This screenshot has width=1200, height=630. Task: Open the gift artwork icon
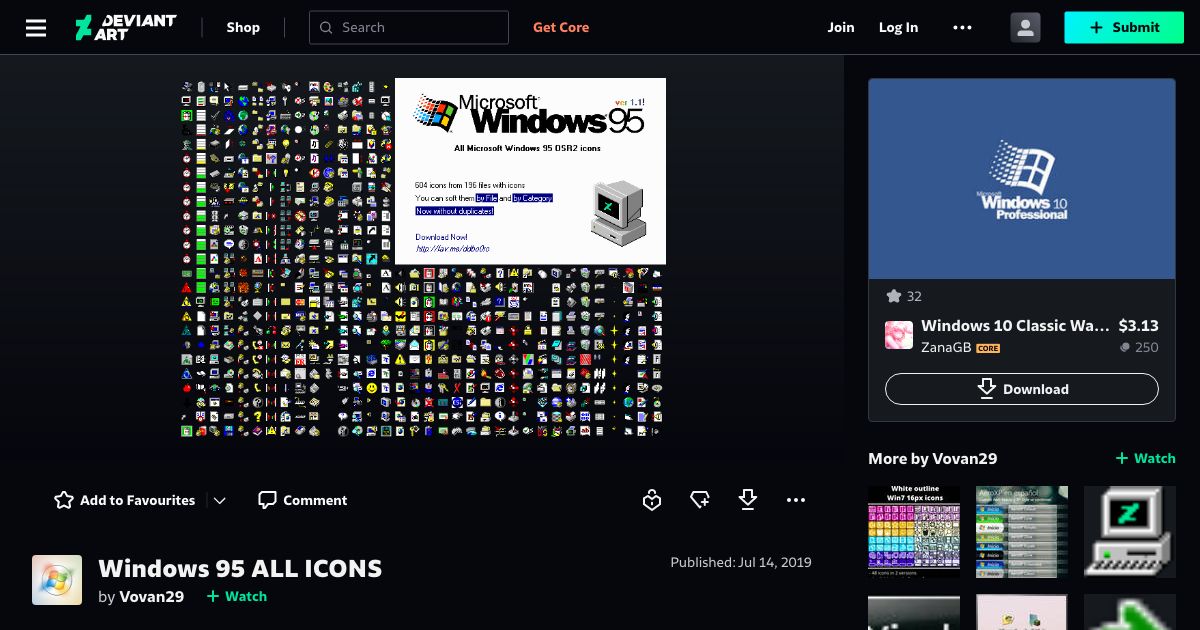(700, 499)
